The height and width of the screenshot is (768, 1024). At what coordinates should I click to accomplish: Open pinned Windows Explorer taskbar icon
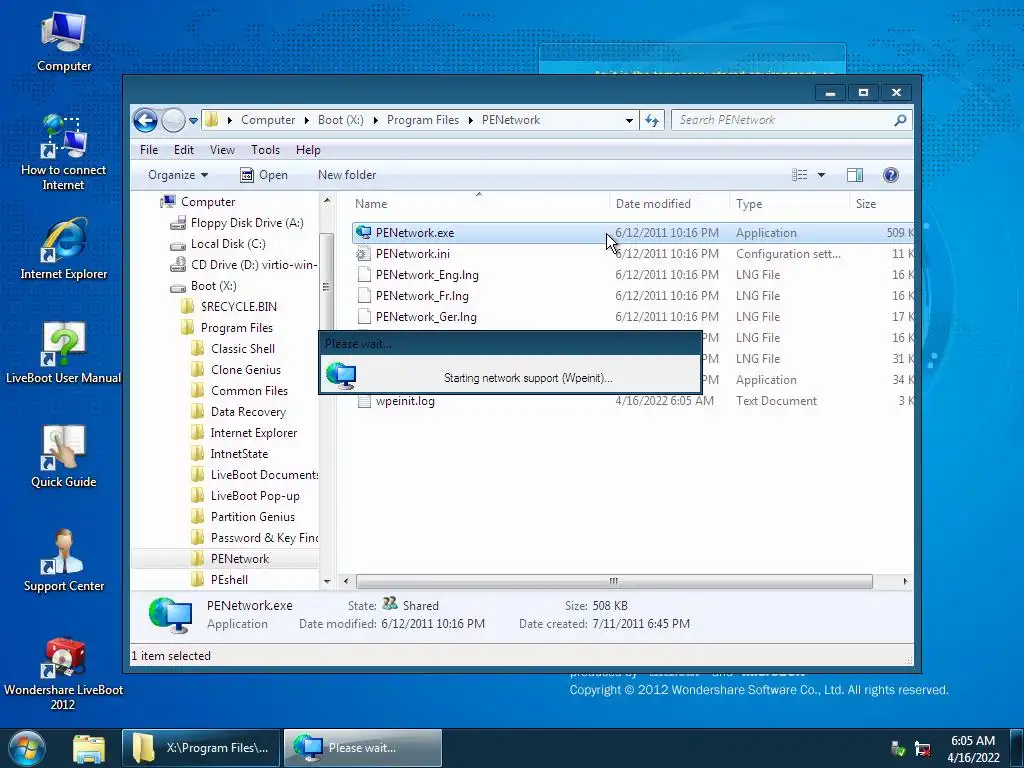89,748
